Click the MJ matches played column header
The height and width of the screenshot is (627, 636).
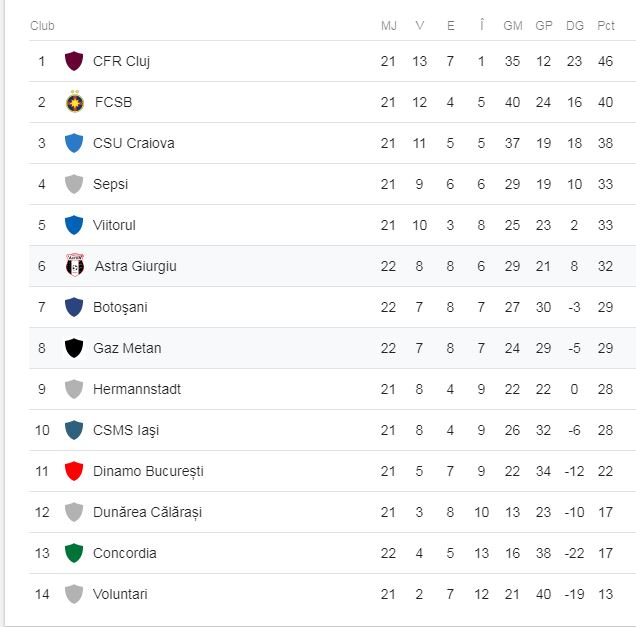point(389,25)
